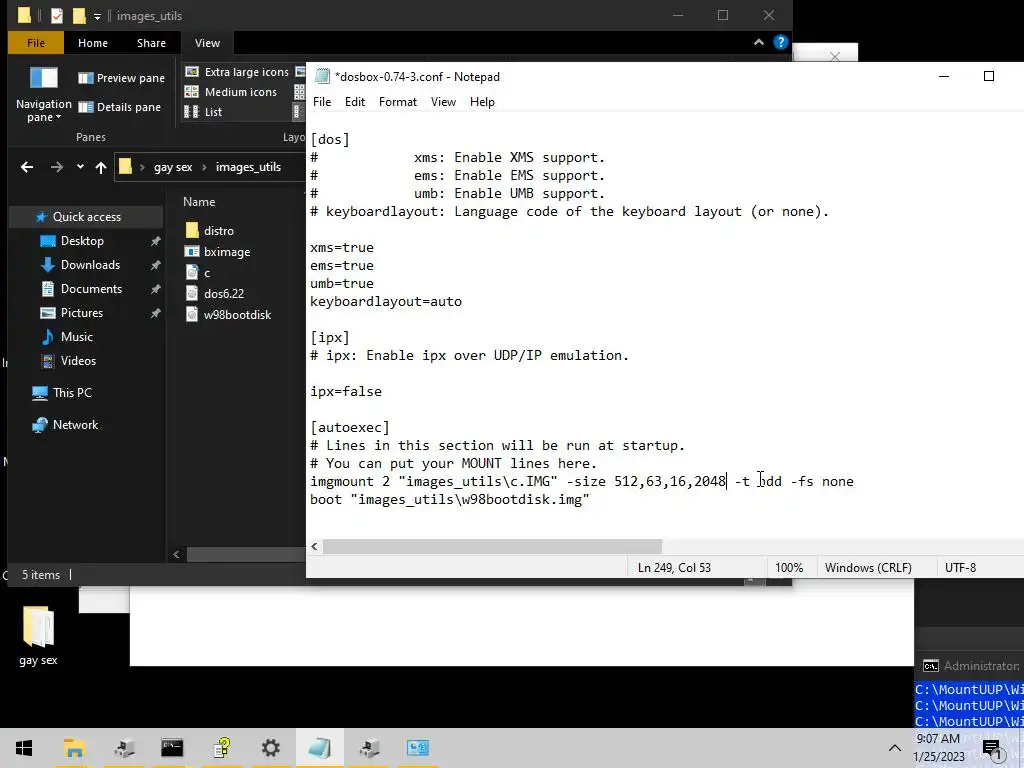Switch to the Explorer Share tab
This screenshot has height=768, width=1024.
coord(151,43)
